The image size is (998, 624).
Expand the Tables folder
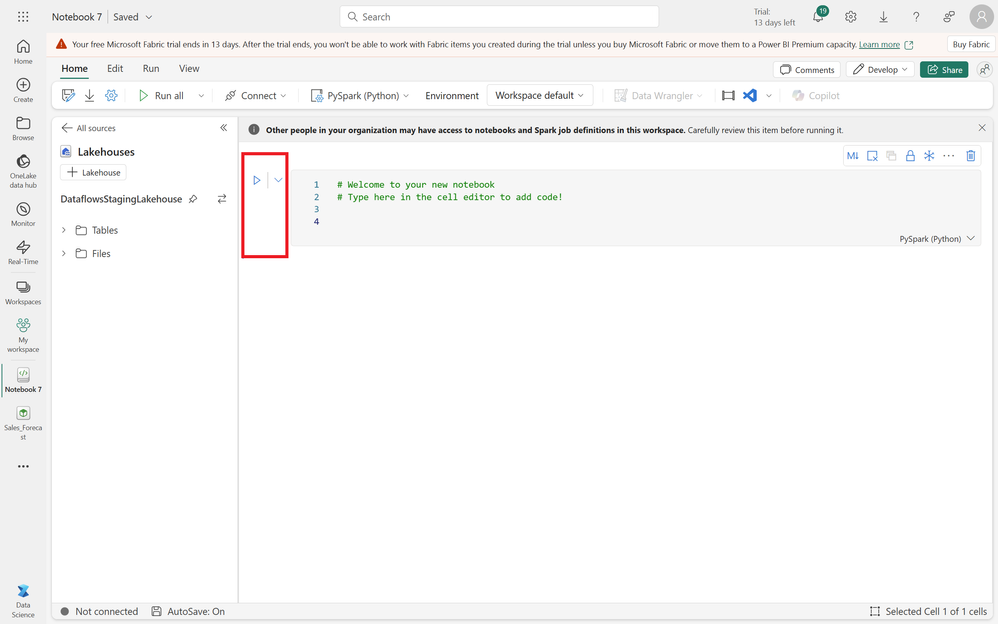[x=64, y=230]
